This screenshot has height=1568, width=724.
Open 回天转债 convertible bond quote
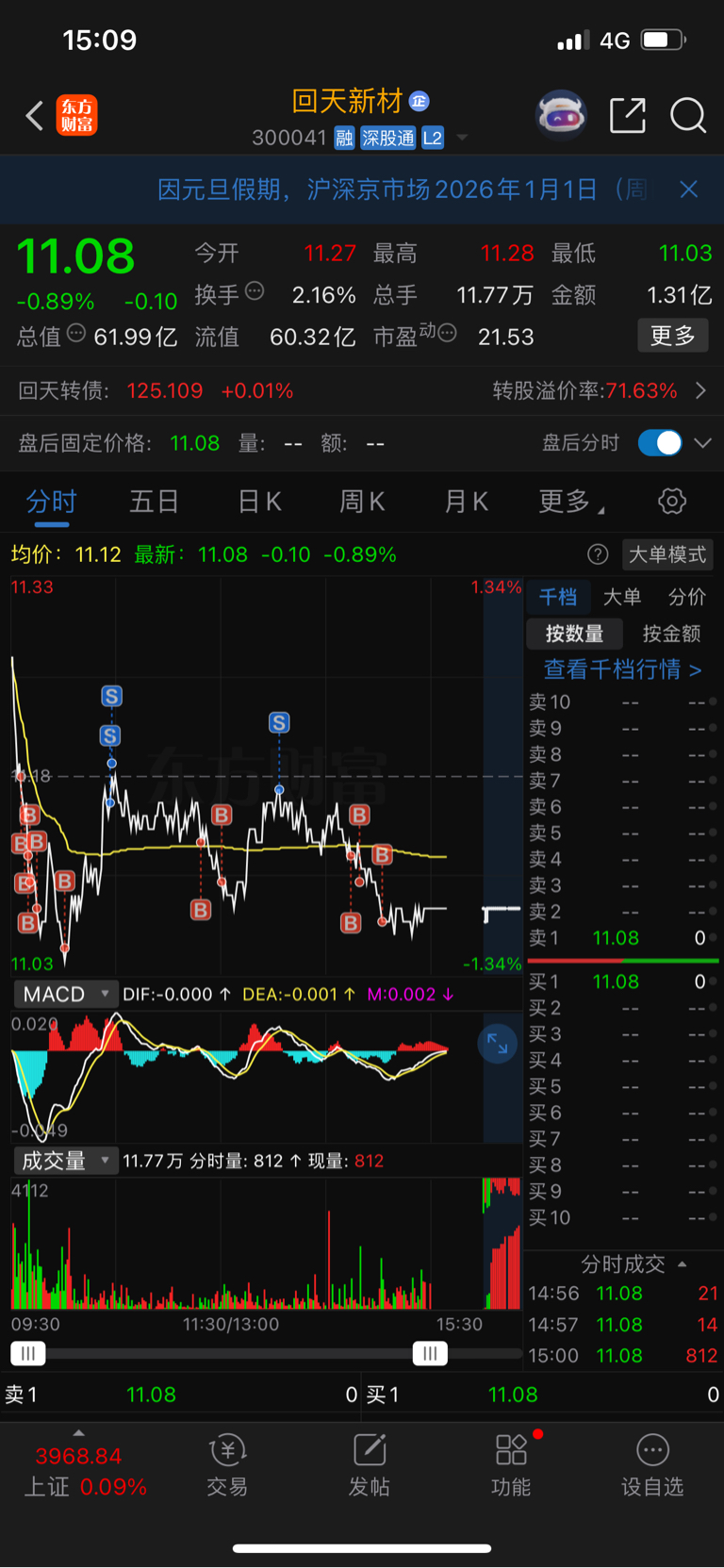(156, 390)
